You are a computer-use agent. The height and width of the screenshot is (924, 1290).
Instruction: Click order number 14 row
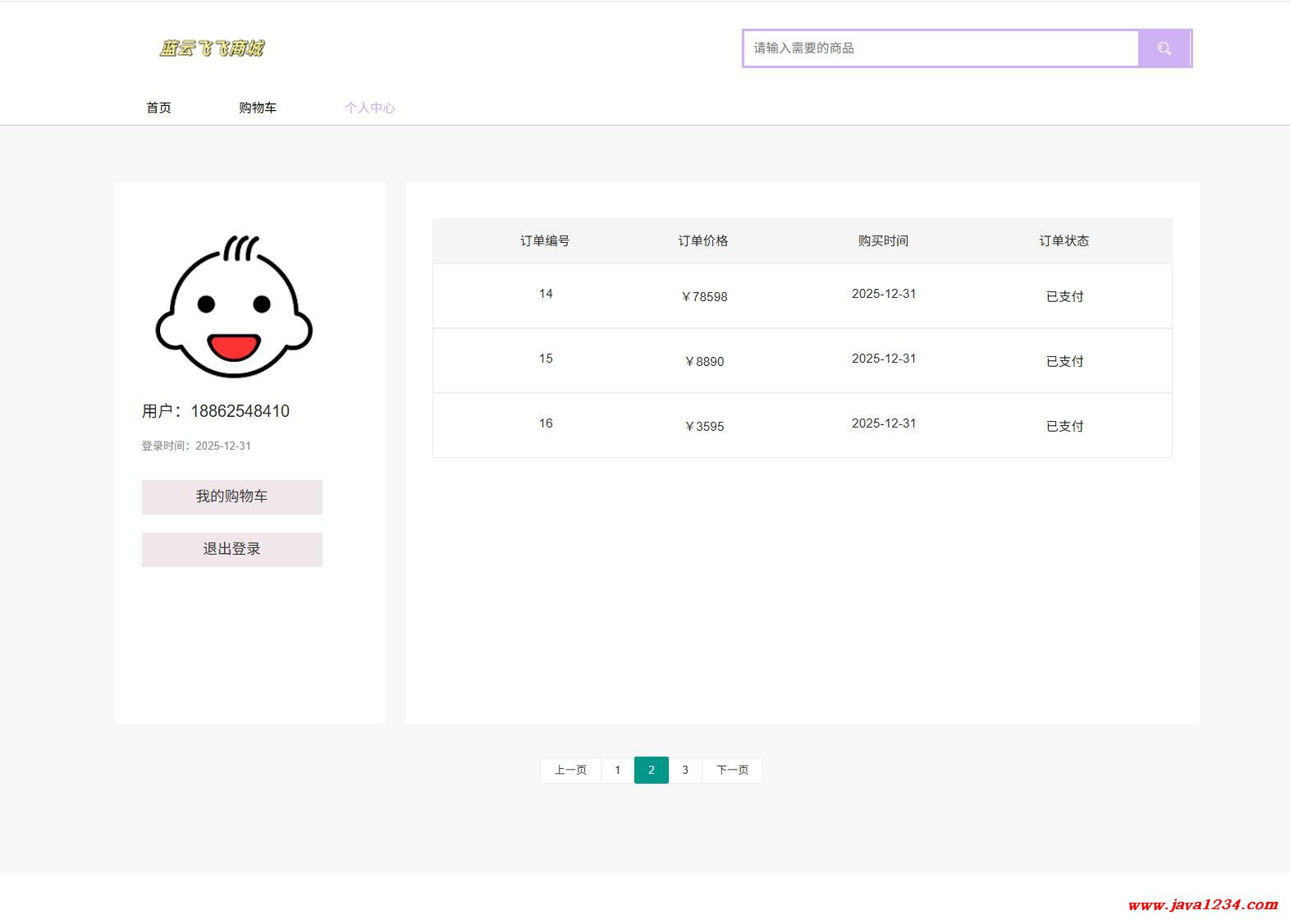coord(546,294)
